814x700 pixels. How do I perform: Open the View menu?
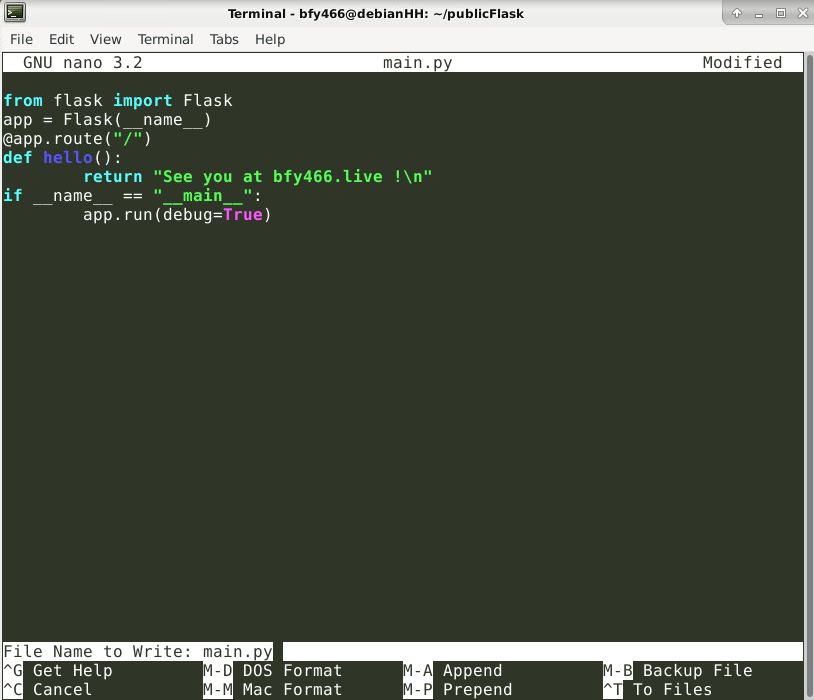pyautogui.click(x=105, y=39)
